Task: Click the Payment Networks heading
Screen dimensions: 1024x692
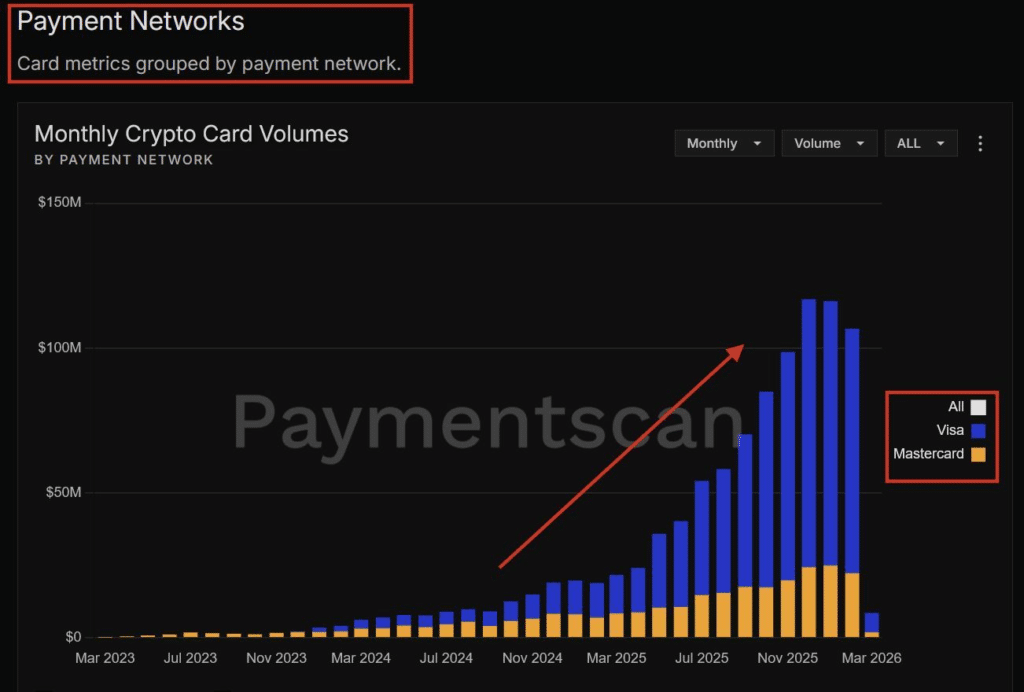Action: (x=130, y=20)
